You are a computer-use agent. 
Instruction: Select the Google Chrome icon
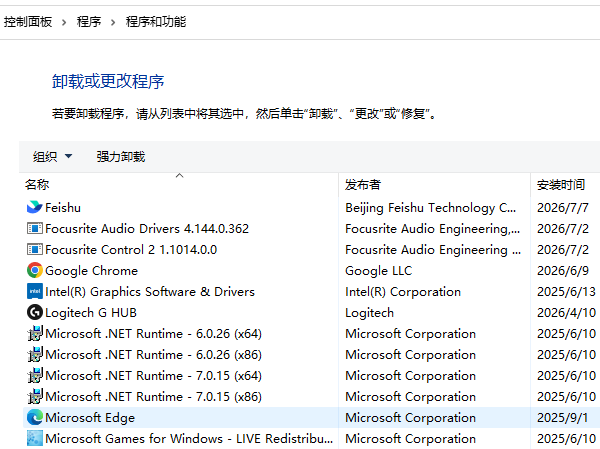tap(34, 270)
